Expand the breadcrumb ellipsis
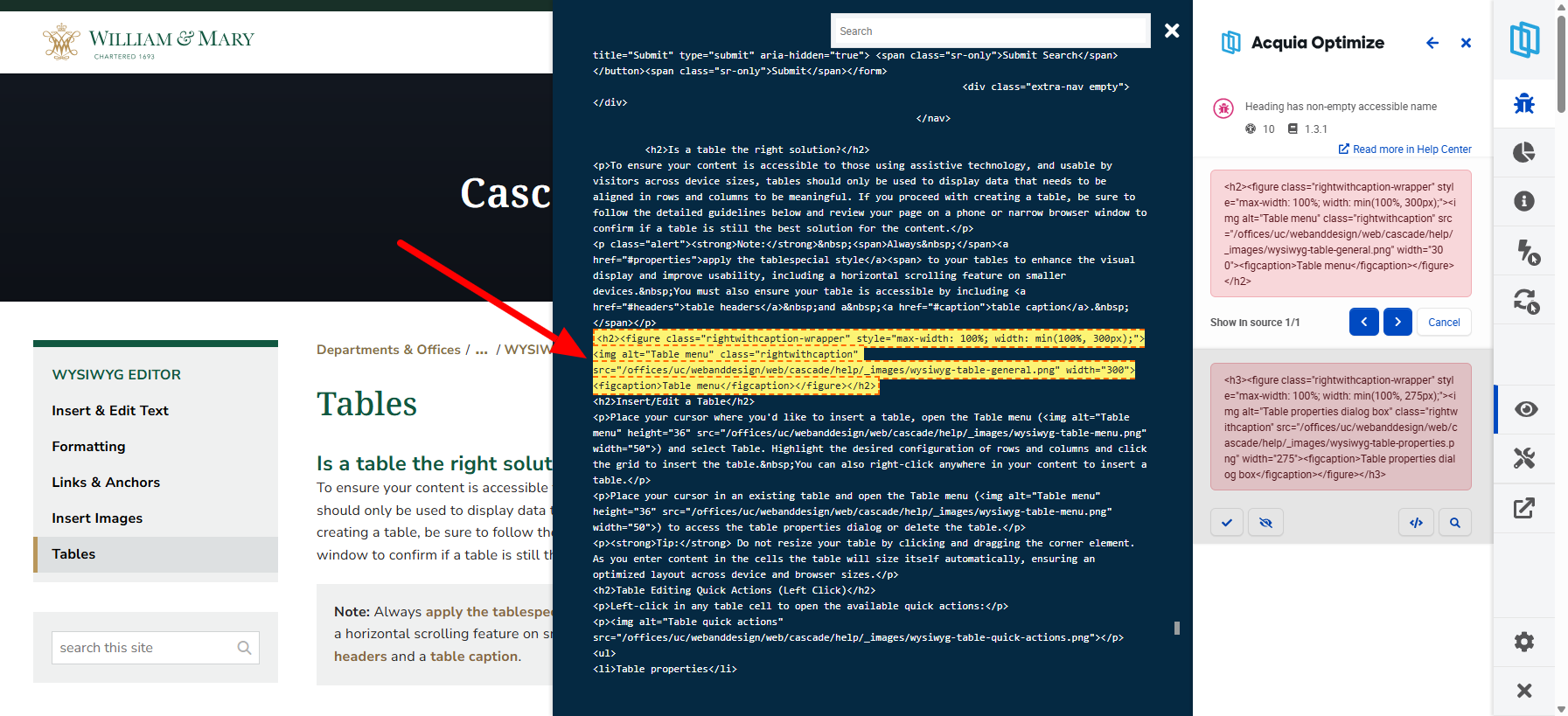 tap(481, 350)
